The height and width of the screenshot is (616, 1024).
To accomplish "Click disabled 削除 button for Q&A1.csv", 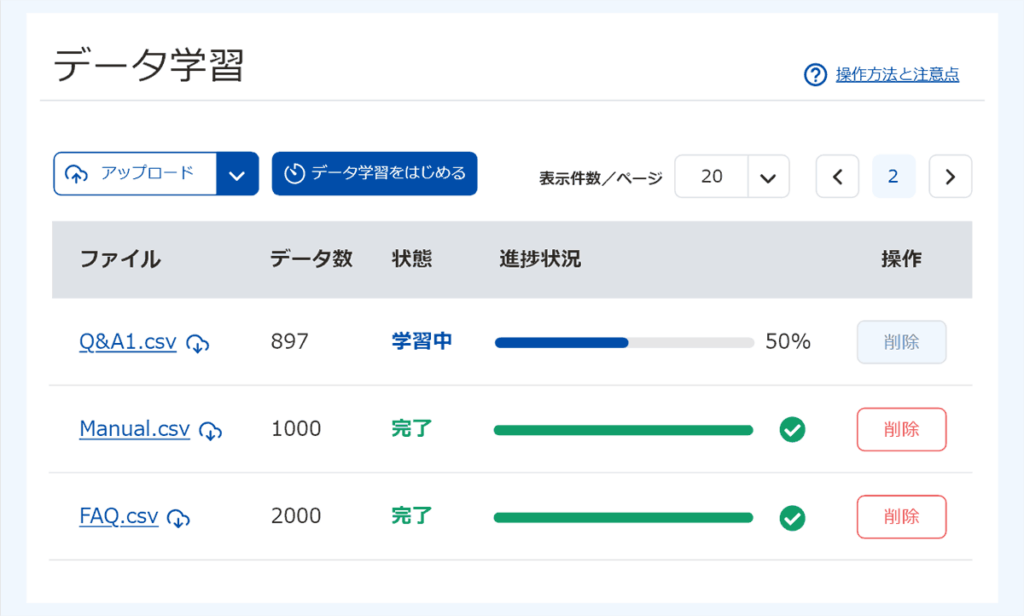I will point(901,342).
